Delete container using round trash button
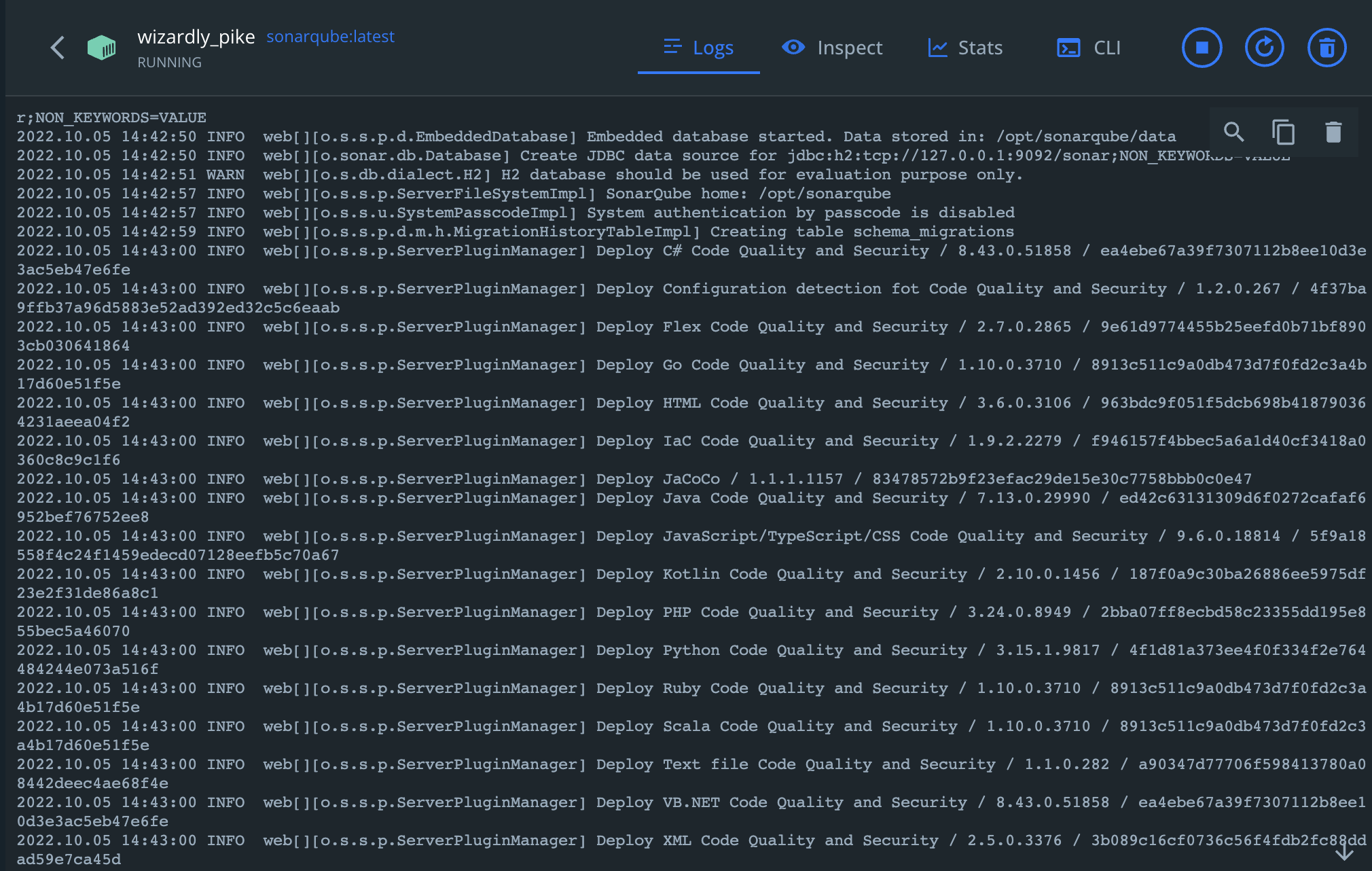The width and height of the screenshot is (1372, 871). click(x=1326, y=48)
